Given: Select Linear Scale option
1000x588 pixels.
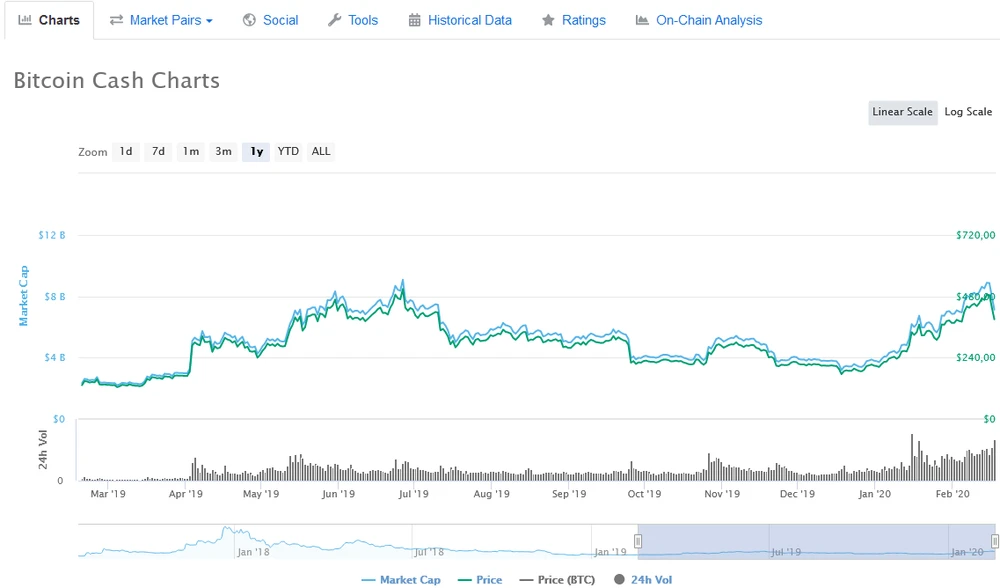Looking at the screenshot, I should tap(902, 112).
